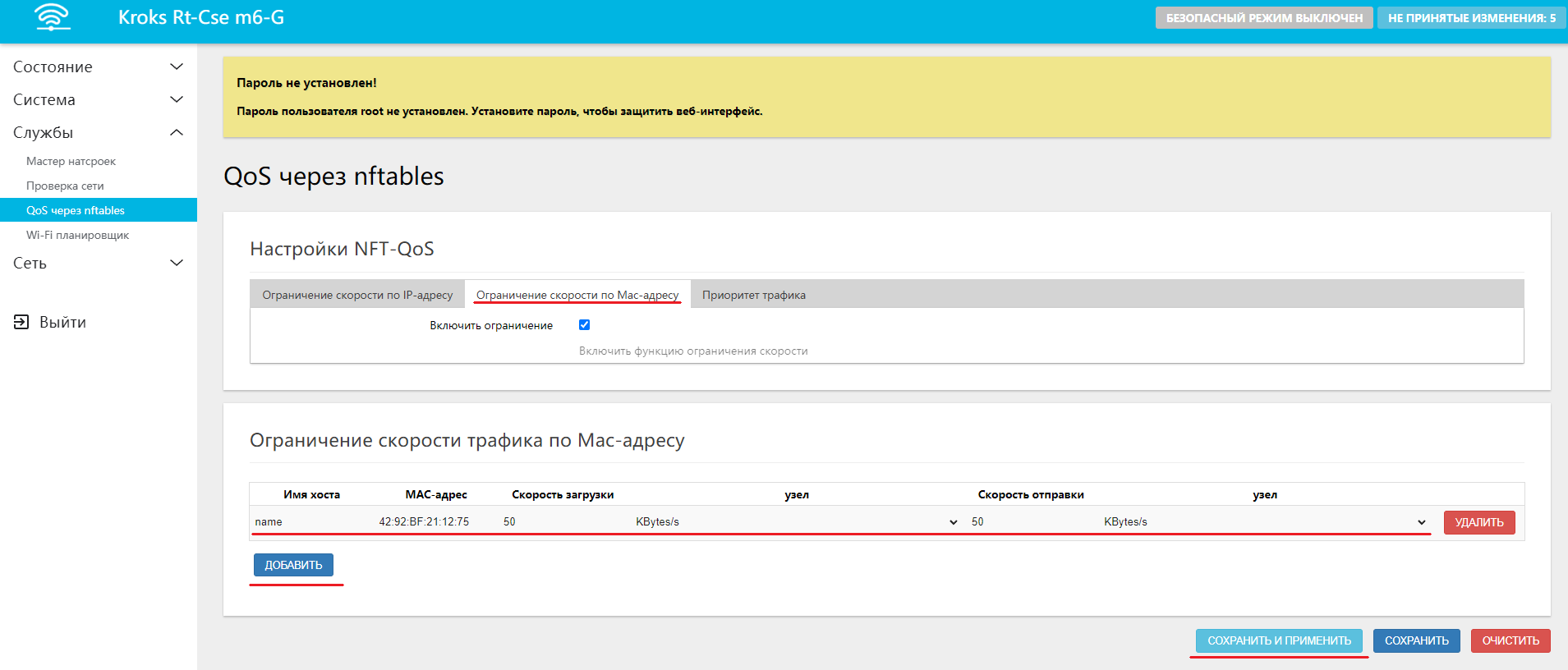The width and height of the screenshot is (1568, 670).
Task: Click the Имя хоста column header
Action: (x=312, y=494)
